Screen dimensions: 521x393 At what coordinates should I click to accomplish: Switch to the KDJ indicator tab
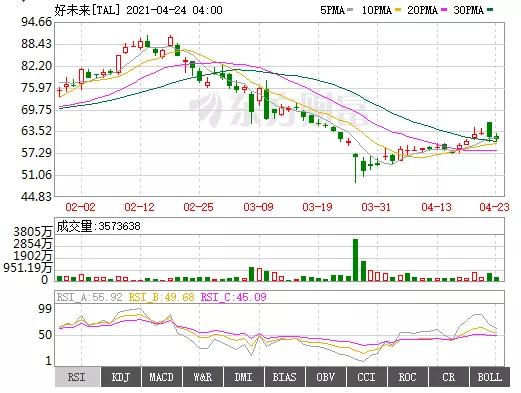click(121, 377)
